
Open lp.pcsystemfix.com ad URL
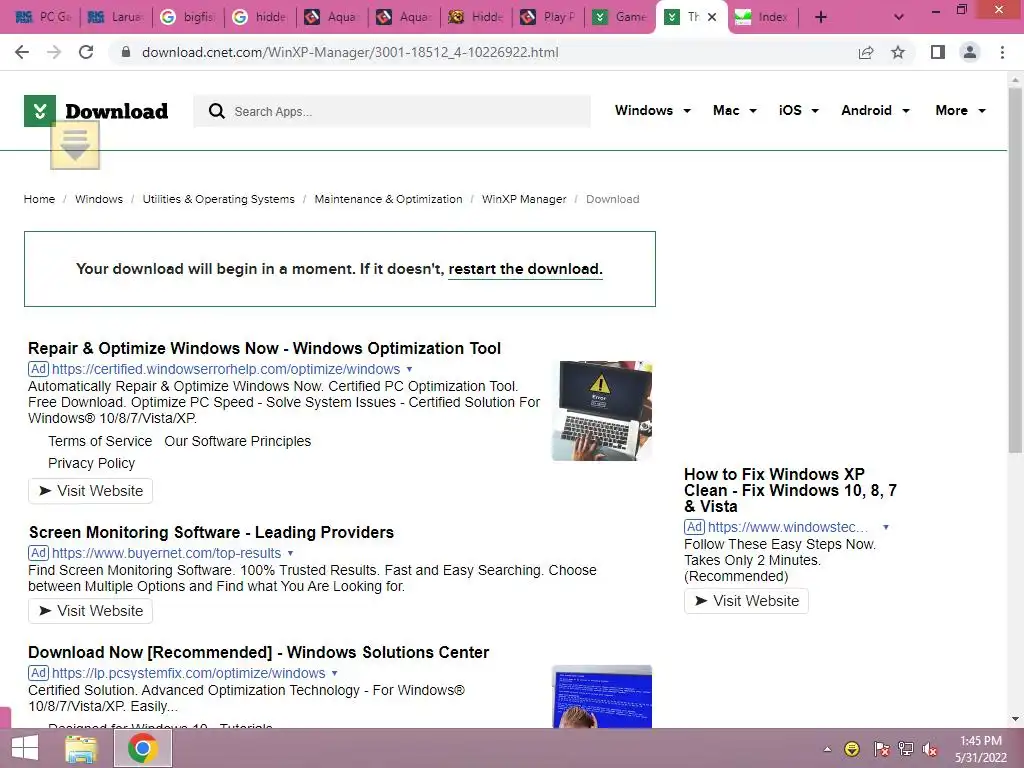(188, 673)
